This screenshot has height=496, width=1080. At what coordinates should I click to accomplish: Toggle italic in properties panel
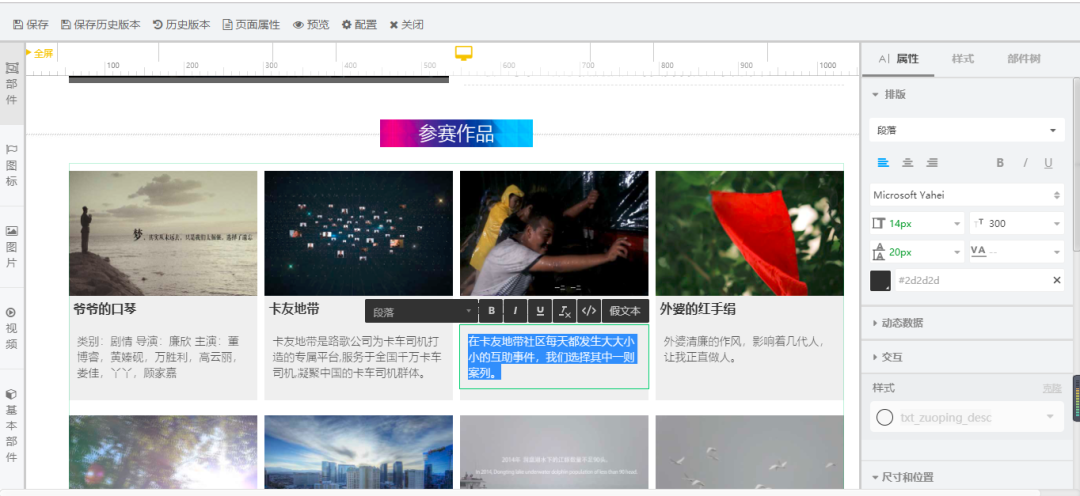(1025, 163)
